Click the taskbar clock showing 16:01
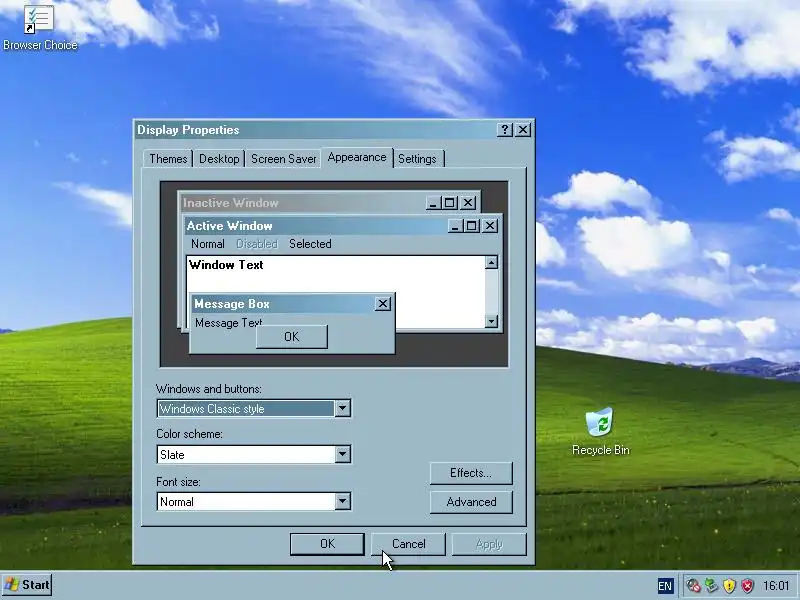The width and height of the screenshot is (800, 600). 776,586
